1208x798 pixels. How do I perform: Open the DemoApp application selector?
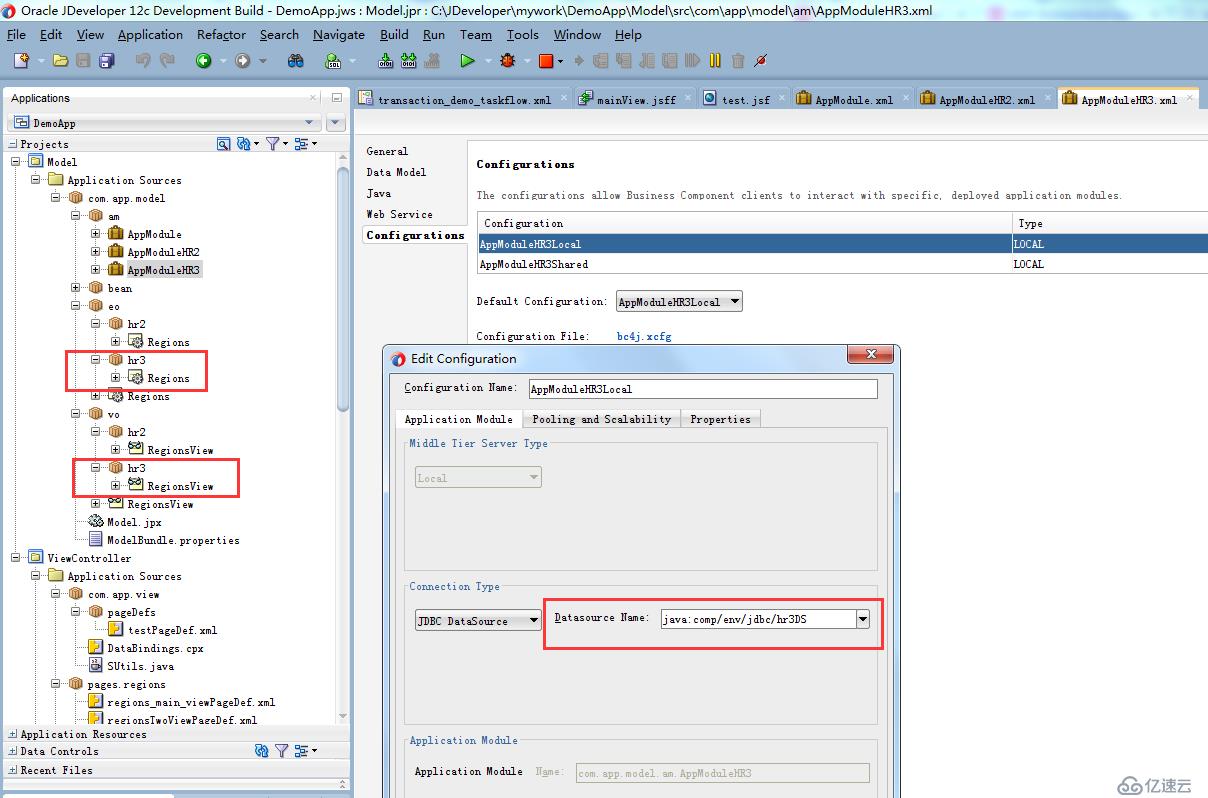click(x=164, y=123)
